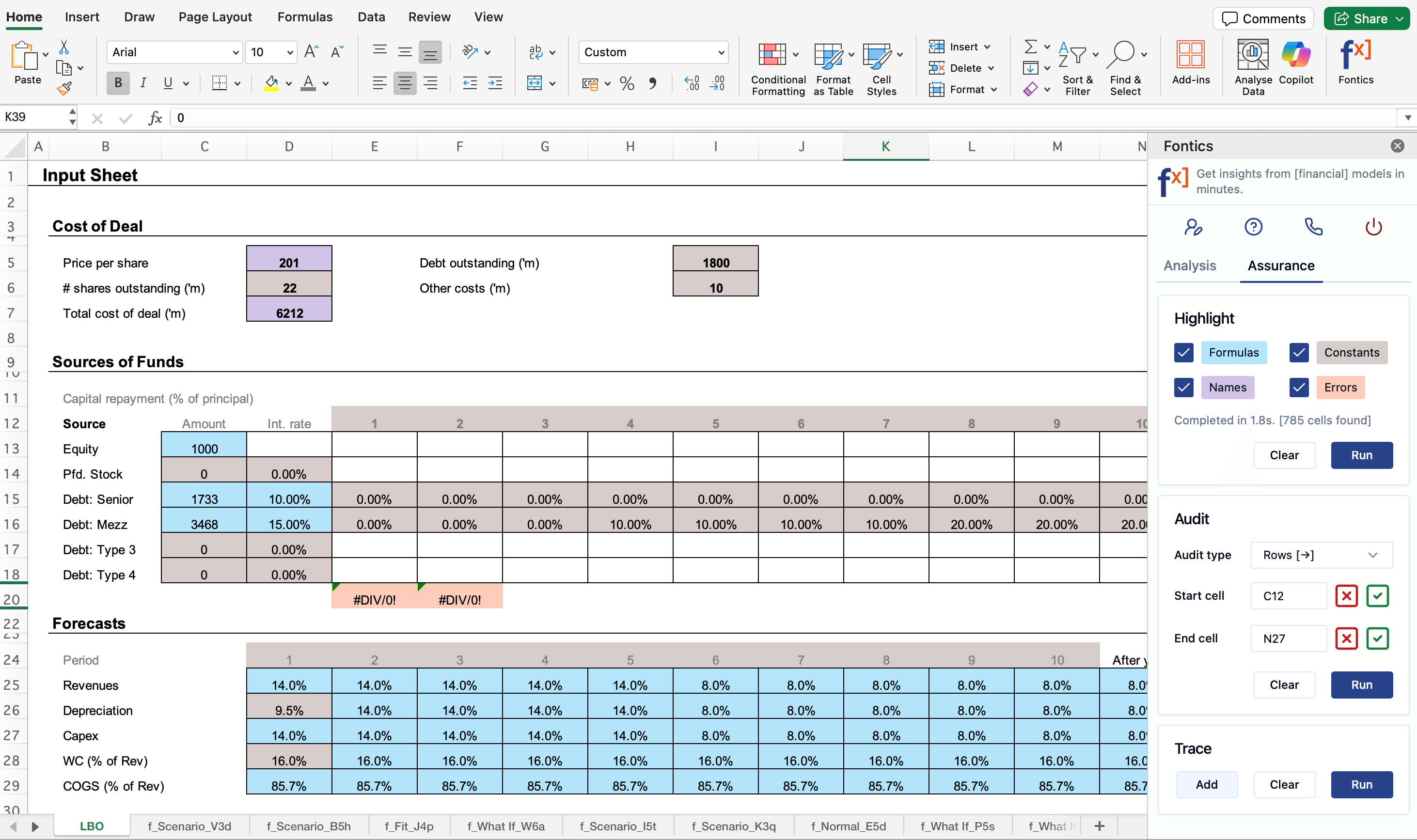Image resolution: width=1417 pixels, height=840 pixels.
Task: Open the Fontics help question-mark icon
Action: [1253, 227]
